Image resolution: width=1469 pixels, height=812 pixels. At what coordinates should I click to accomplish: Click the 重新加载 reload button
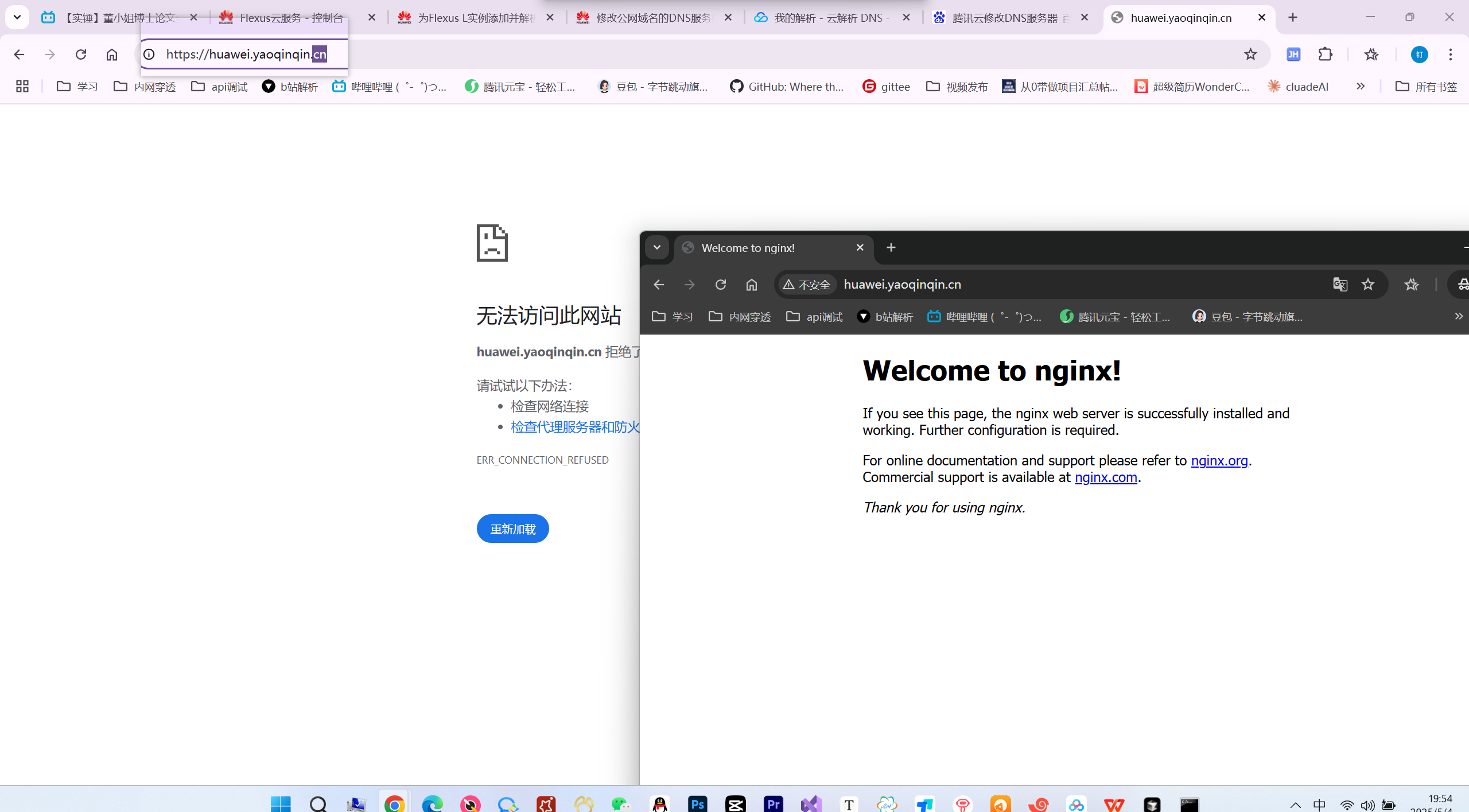512,529
